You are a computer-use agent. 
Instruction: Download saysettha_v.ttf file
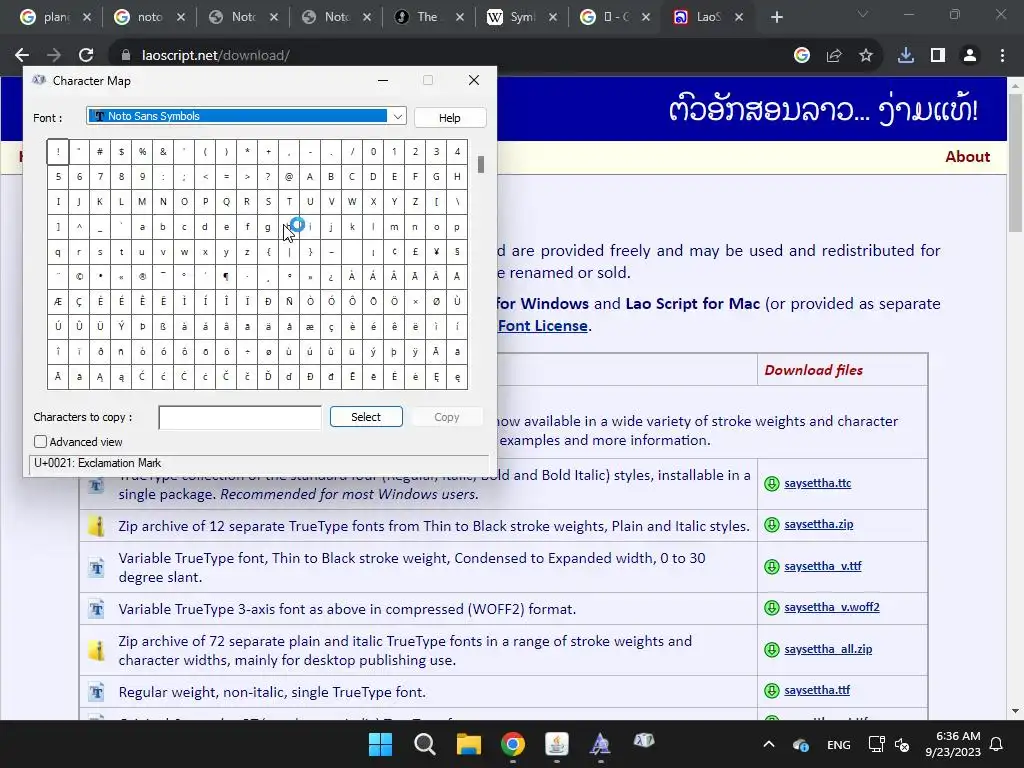pos(823,566)
